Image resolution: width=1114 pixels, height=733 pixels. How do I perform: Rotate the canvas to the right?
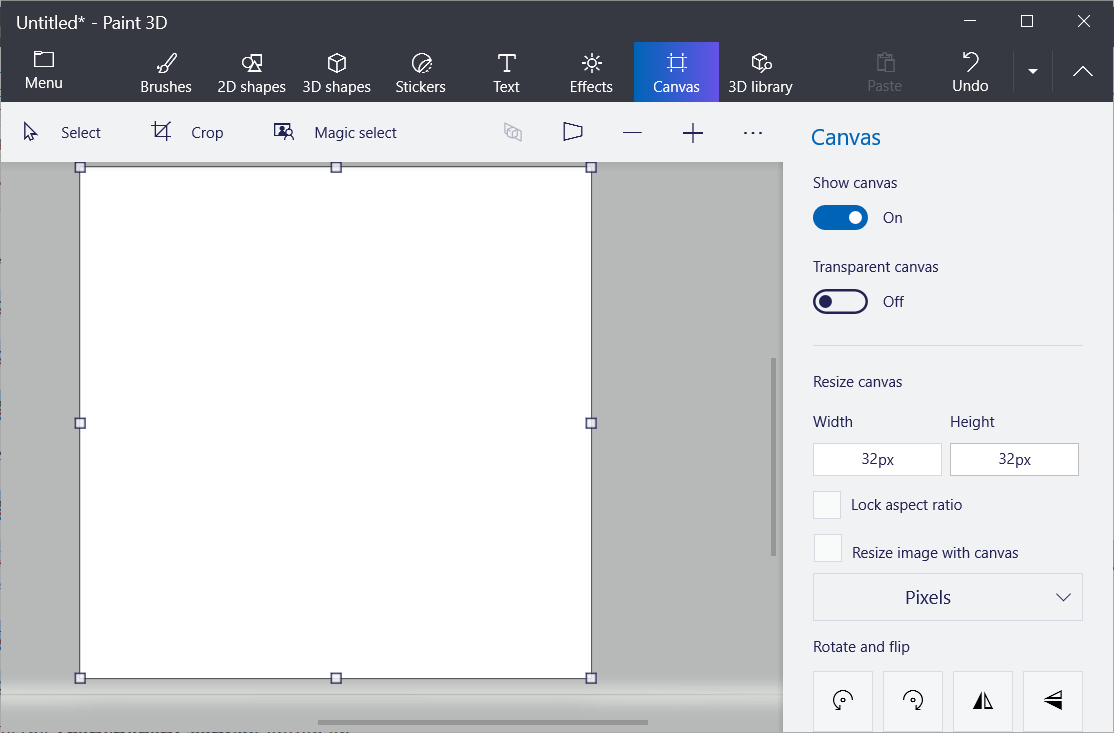click(x=912, y=701)
